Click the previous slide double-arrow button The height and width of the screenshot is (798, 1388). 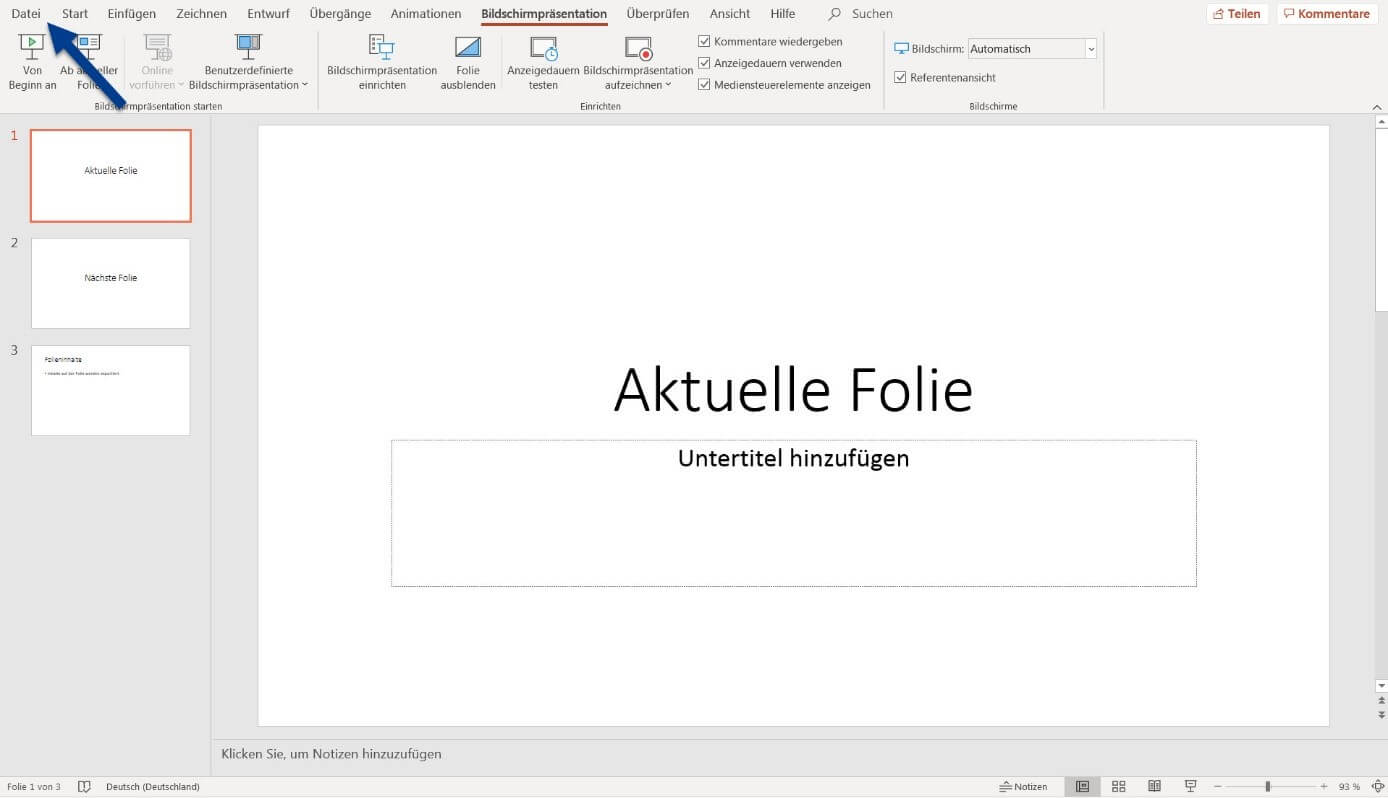coord(1381,701)
